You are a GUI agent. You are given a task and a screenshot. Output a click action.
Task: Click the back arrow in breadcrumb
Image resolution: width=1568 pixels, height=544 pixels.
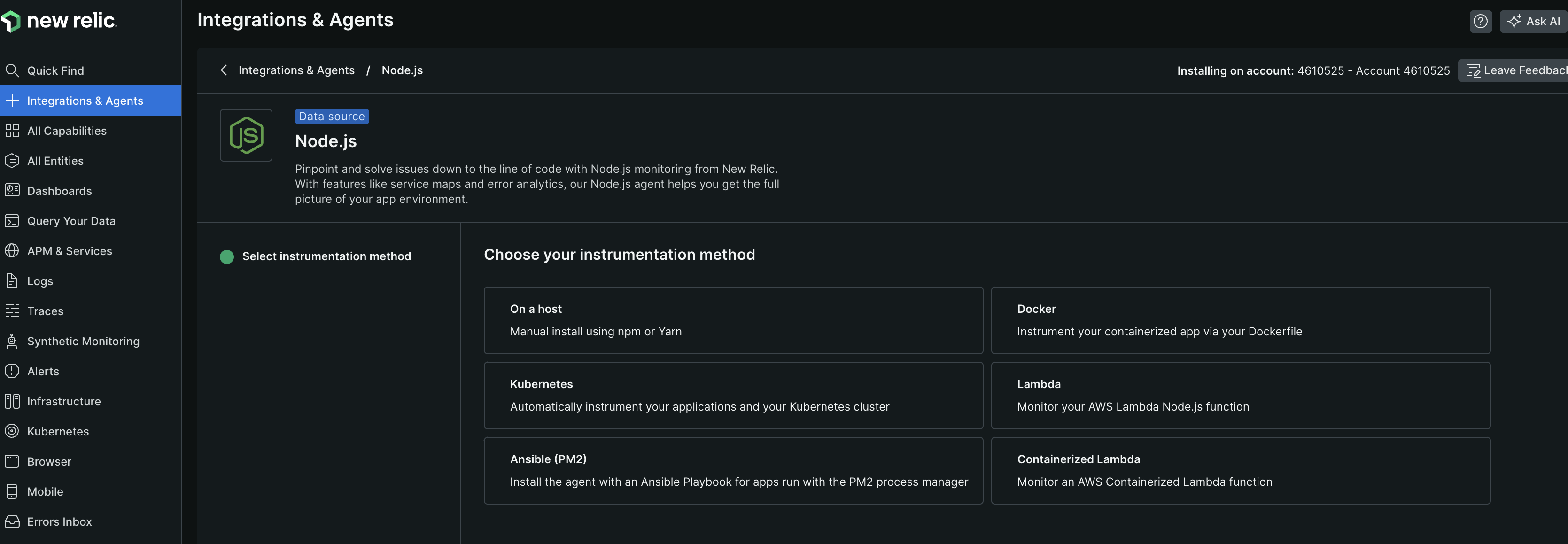coord(226,70)
